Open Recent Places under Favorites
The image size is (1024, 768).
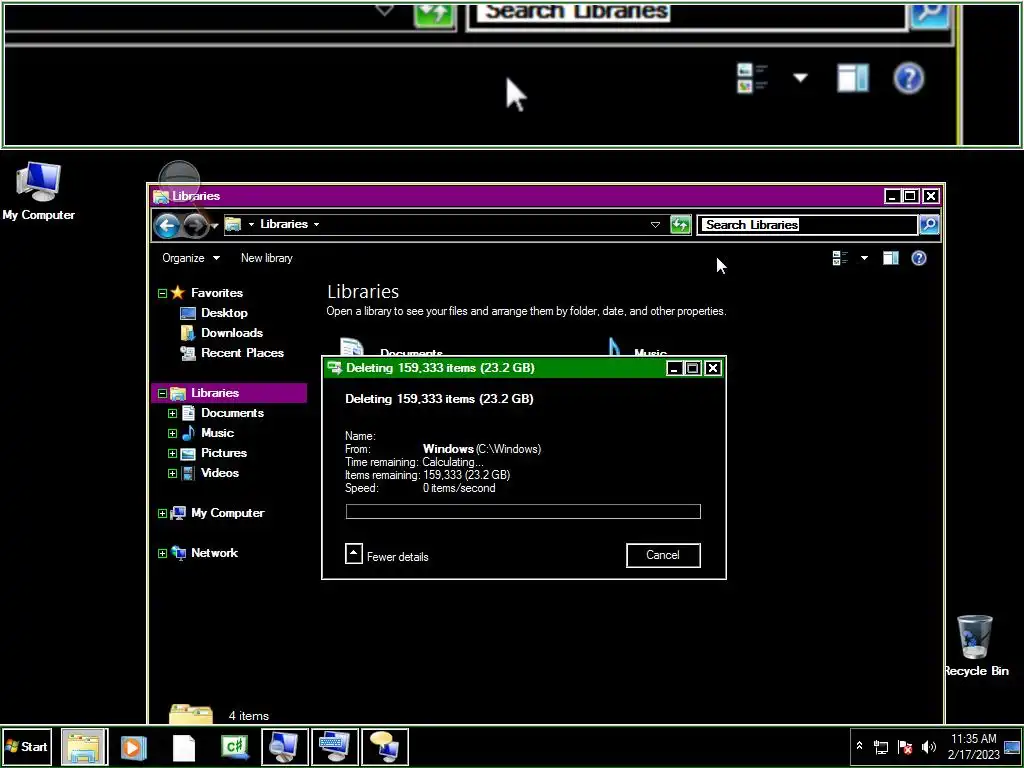(x=242, y=353)
